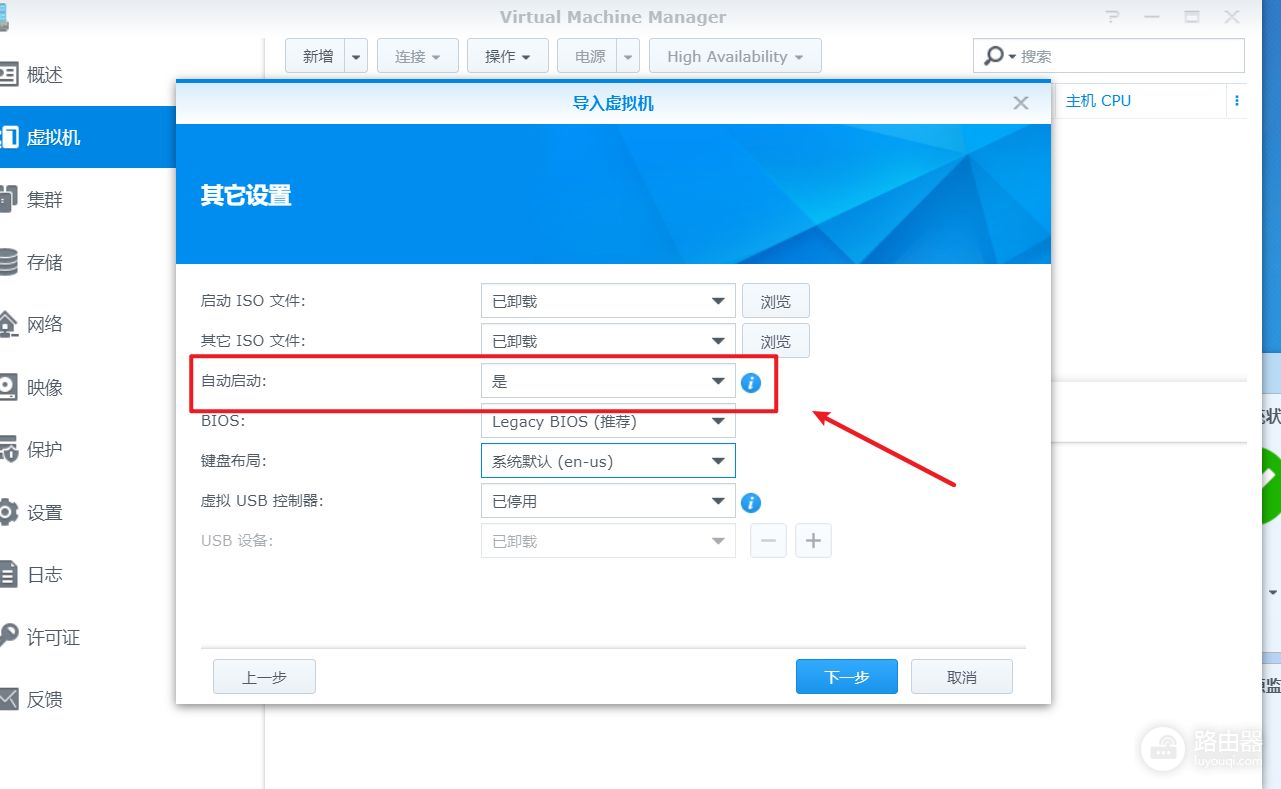1281x789 pixels.
Task: Click the search magnifier icon
Action: point(994,56)
